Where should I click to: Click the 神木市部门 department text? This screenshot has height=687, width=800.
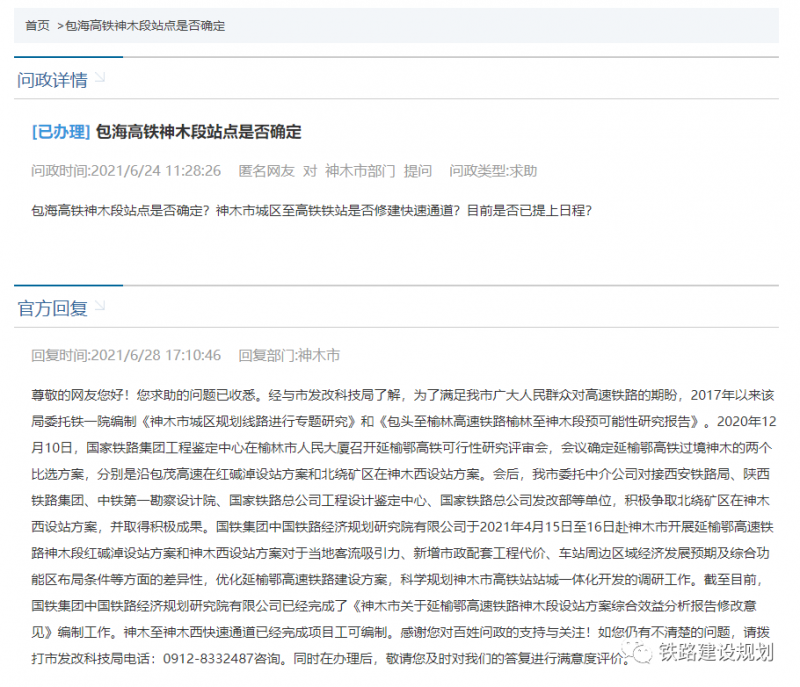click(360, 171)
